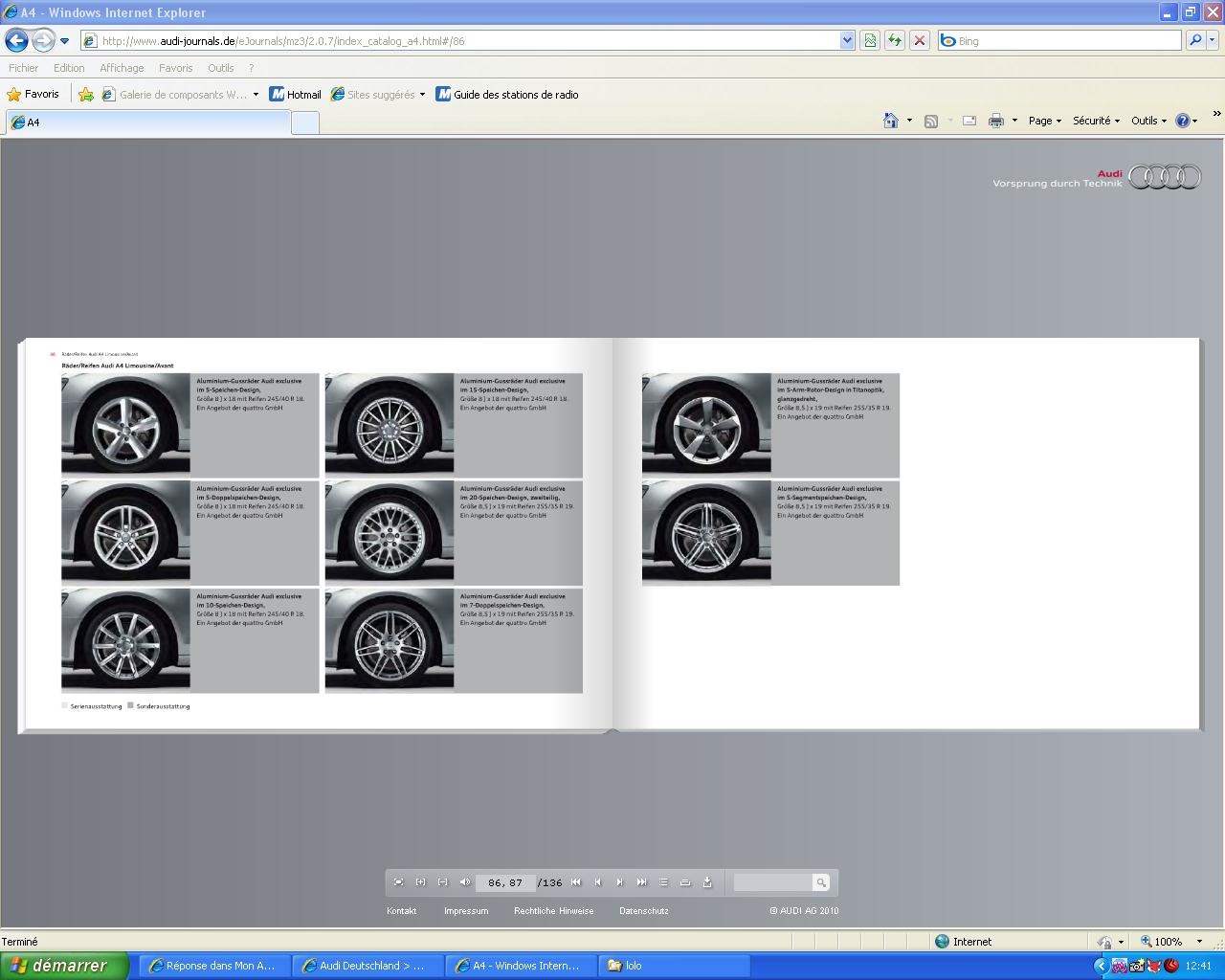Toggle compatibility view button in address bar

870,40
